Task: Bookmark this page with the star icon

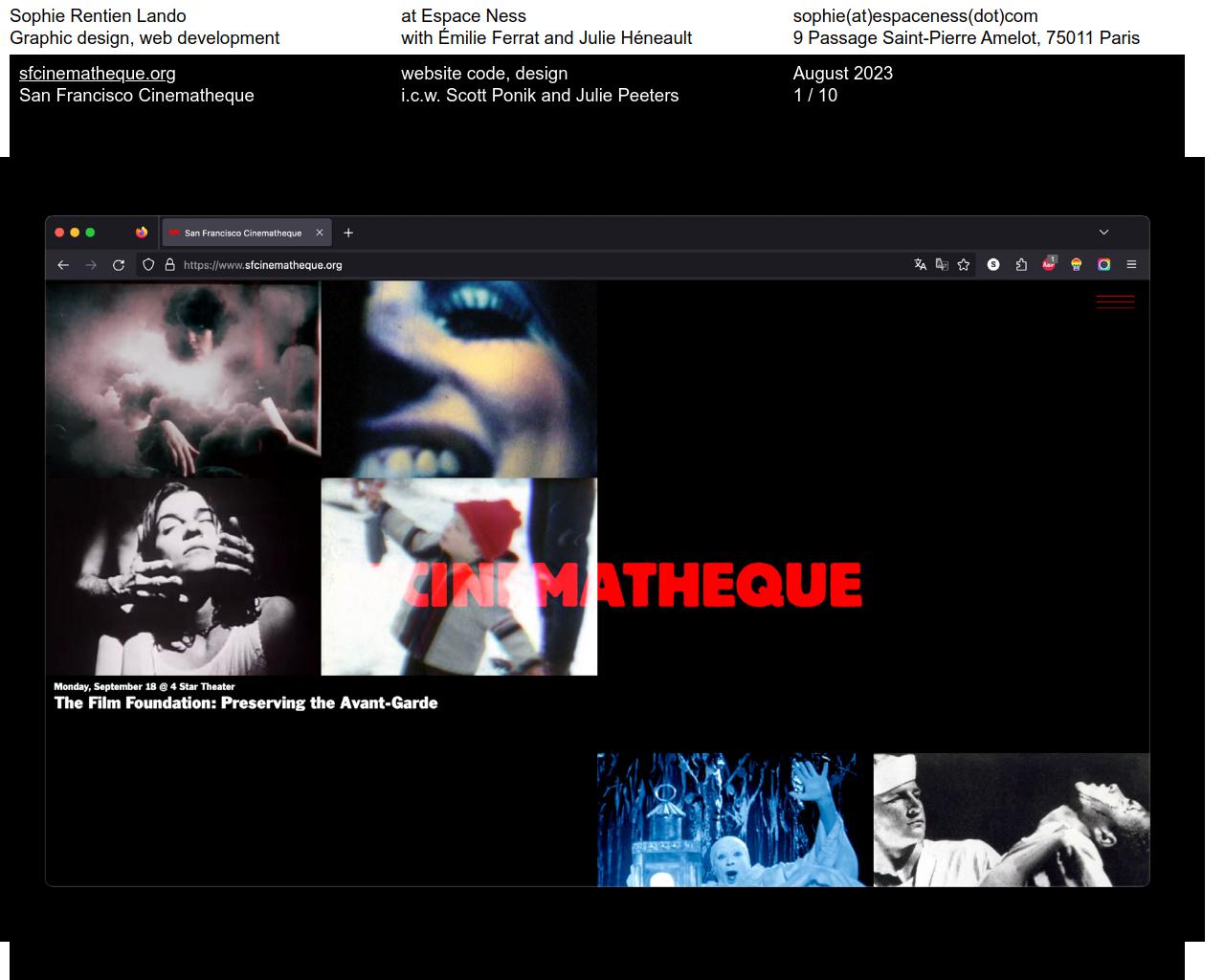Action: tap(964, 265)
